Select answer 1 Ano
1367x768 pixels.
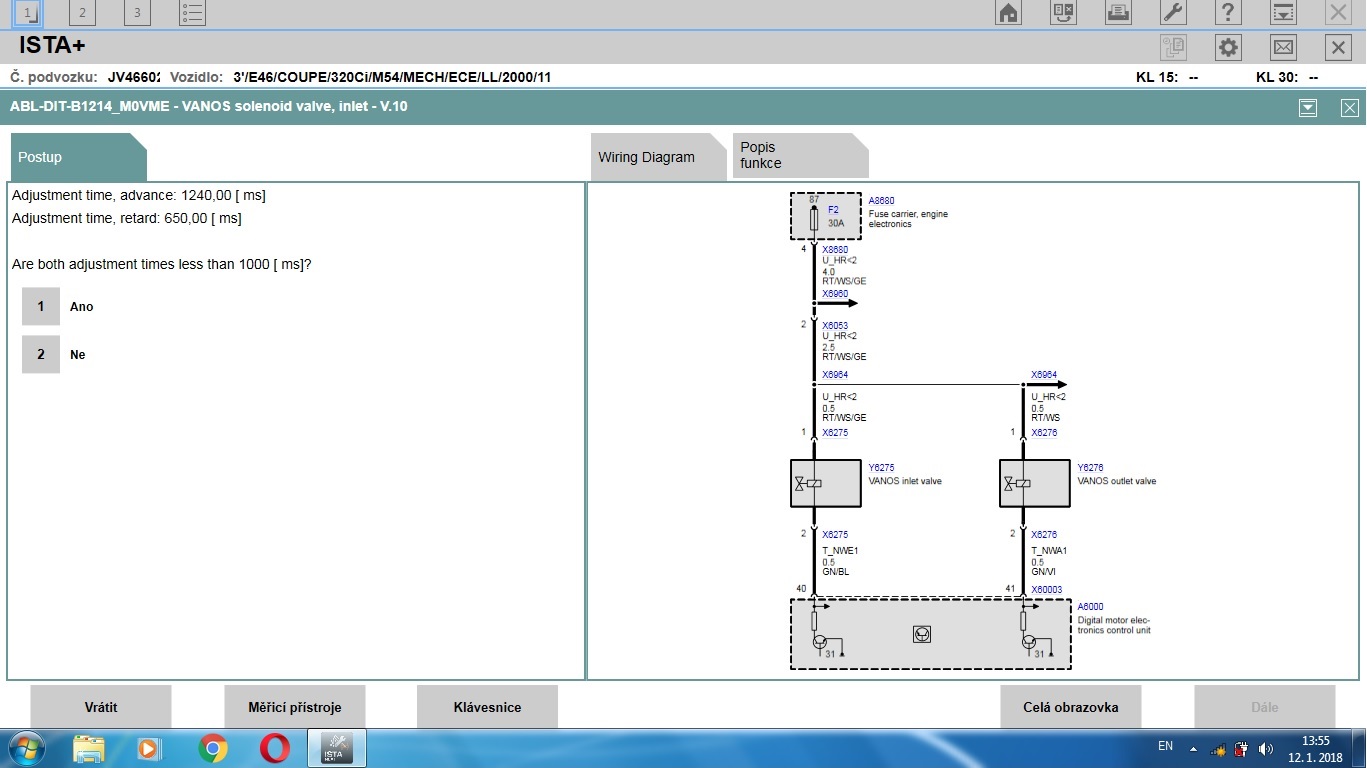tap(41, 307)
